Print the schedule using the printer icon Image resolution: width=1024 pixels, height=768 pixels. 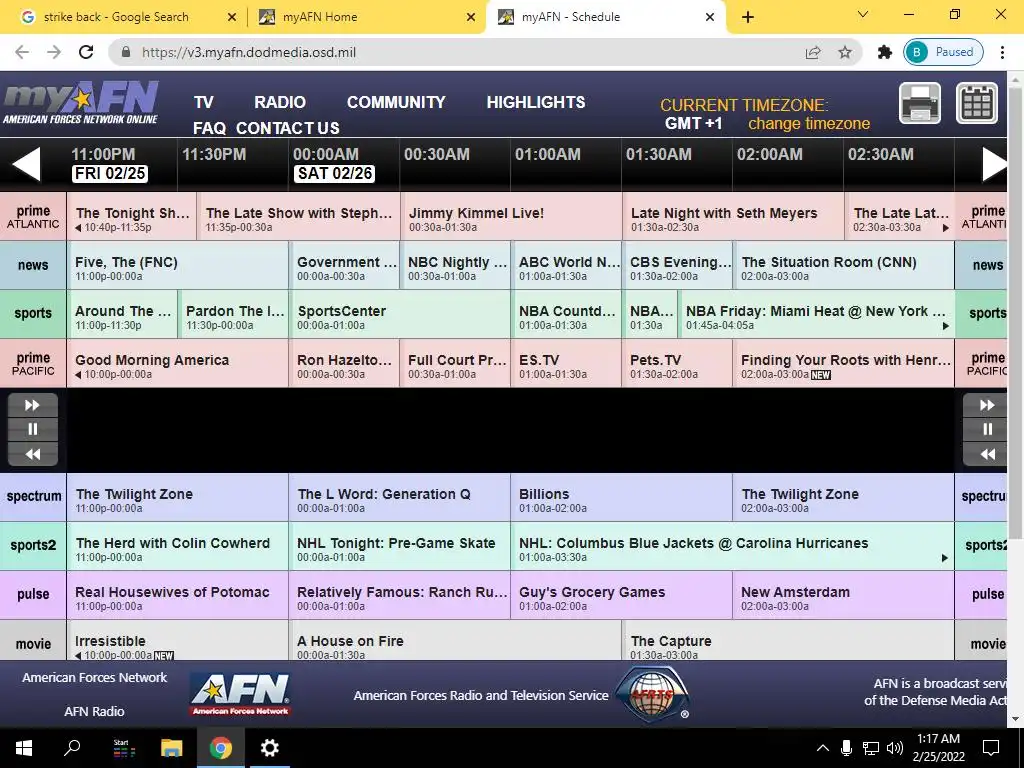920,103
